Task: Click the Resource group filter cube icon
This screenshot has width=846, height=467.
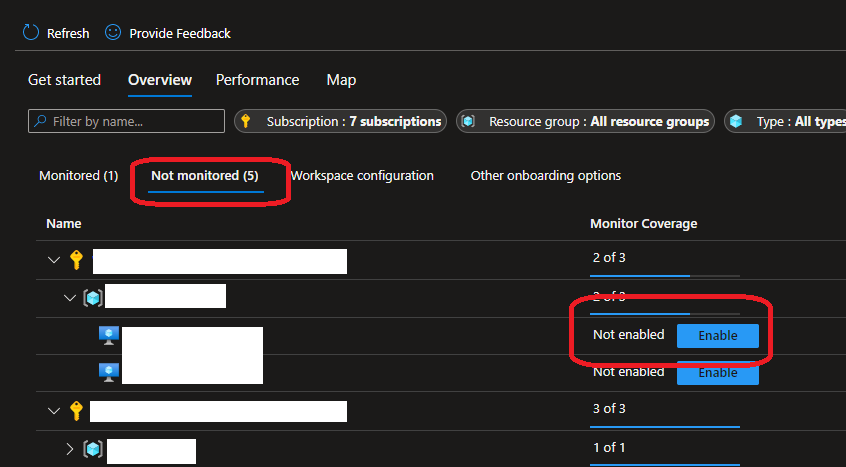Action: pyautogui.click(x=468, y=121)
